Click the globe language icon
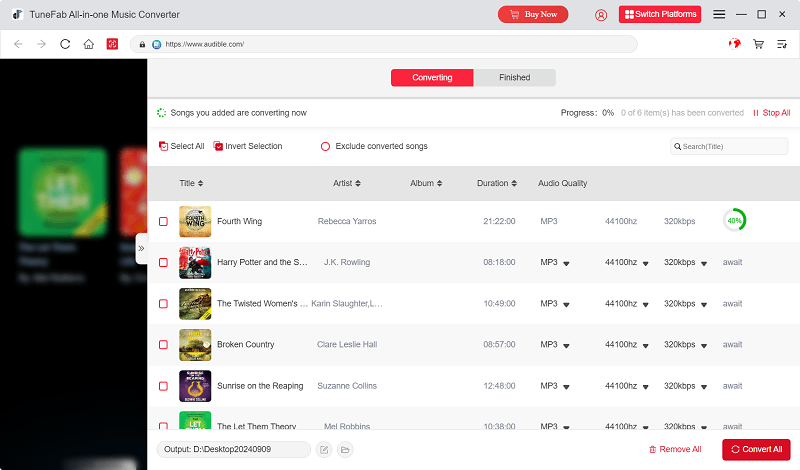 (734, 44)
